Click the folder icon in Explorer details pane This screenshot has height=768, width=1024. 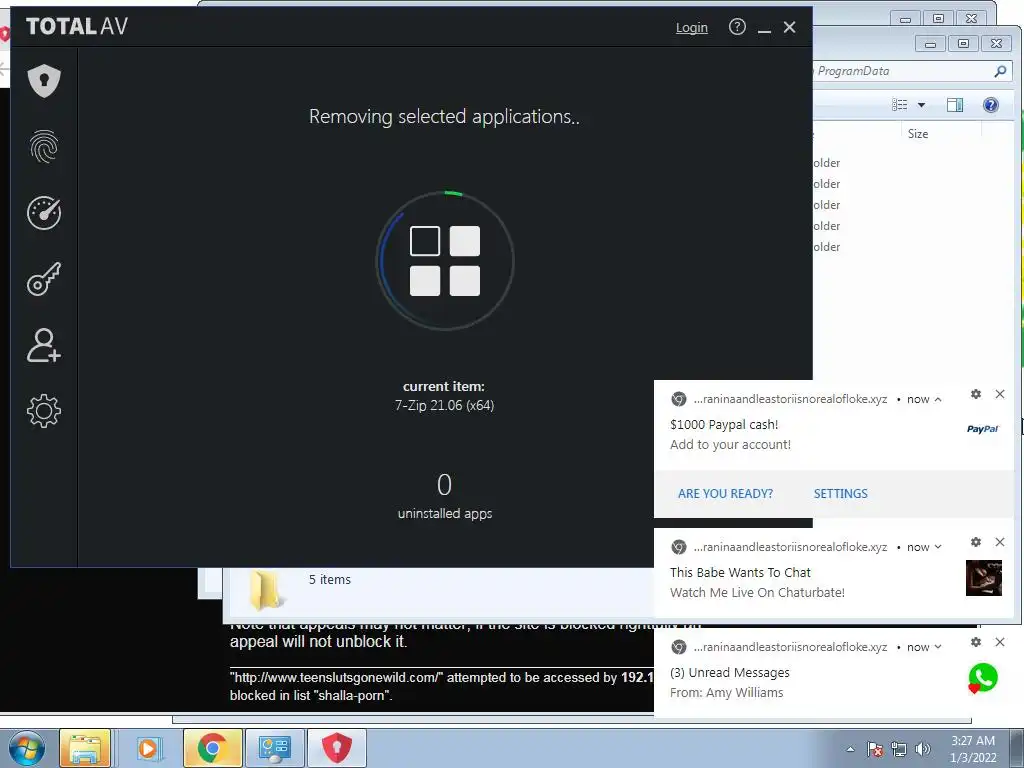(266, 590)
